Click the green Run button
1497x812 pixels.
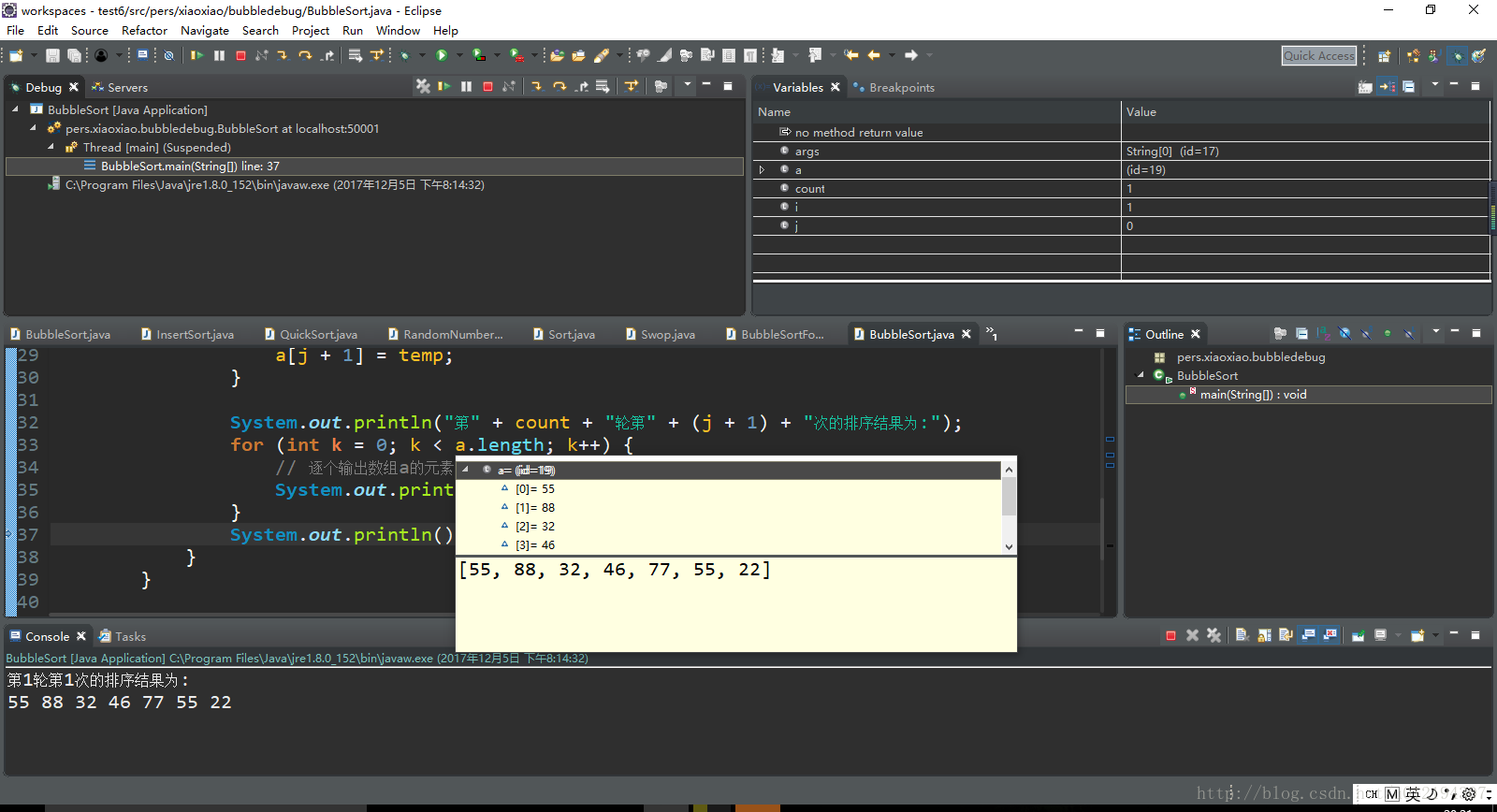(x=442, y=55)
